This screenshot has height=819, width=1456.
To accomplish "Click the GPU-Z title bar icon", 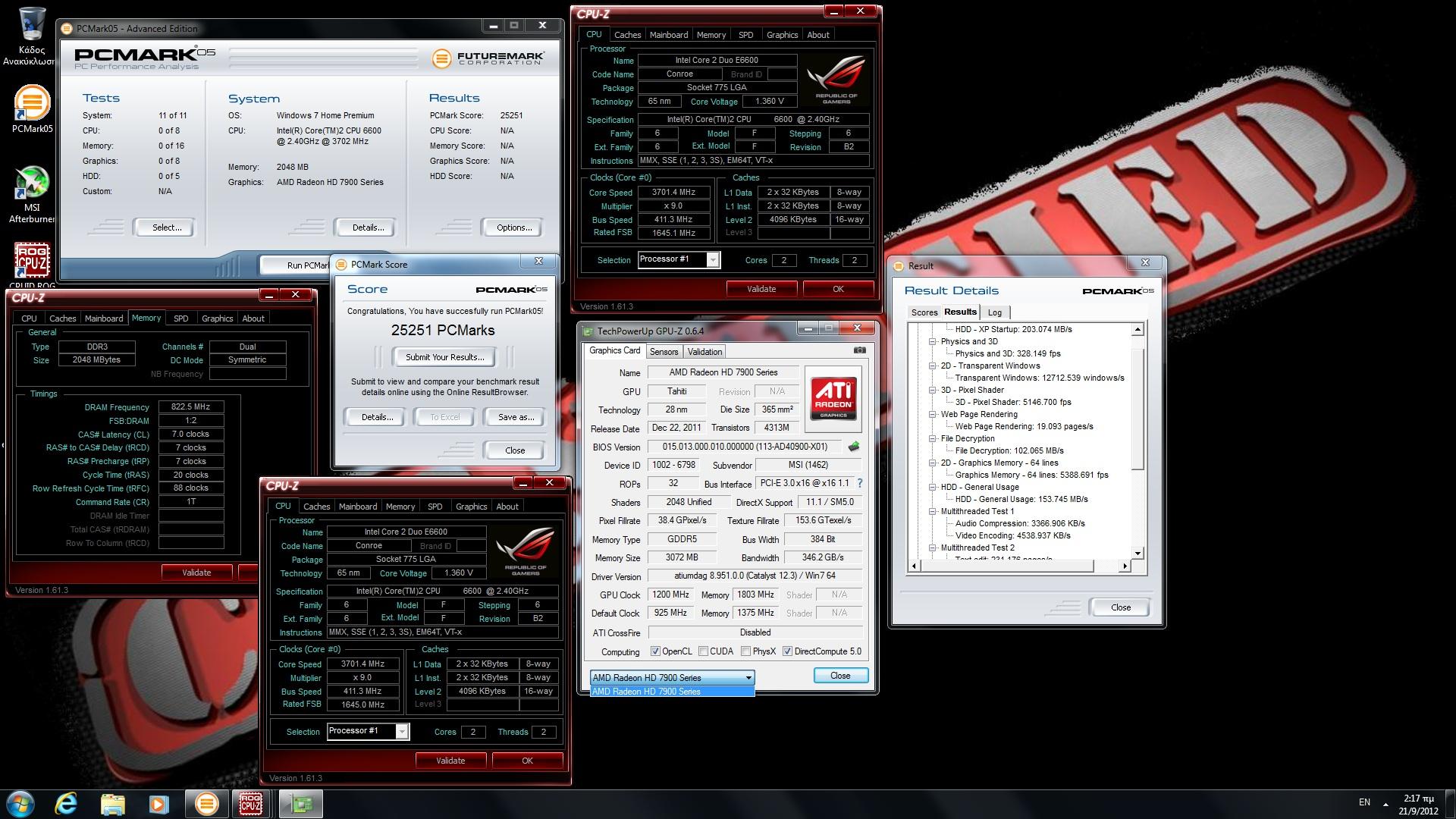I will (588, 331).
